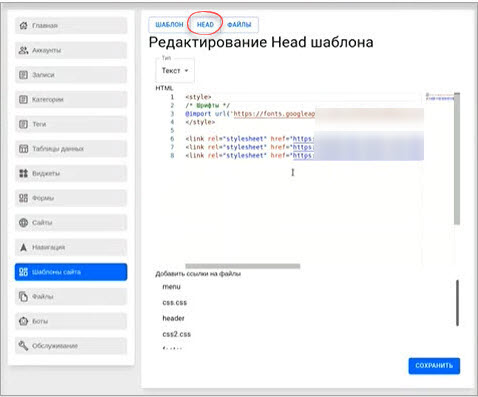
Task: Click the files icon beside Файлы
Action: pyautogui.click(x=23, y=296)
